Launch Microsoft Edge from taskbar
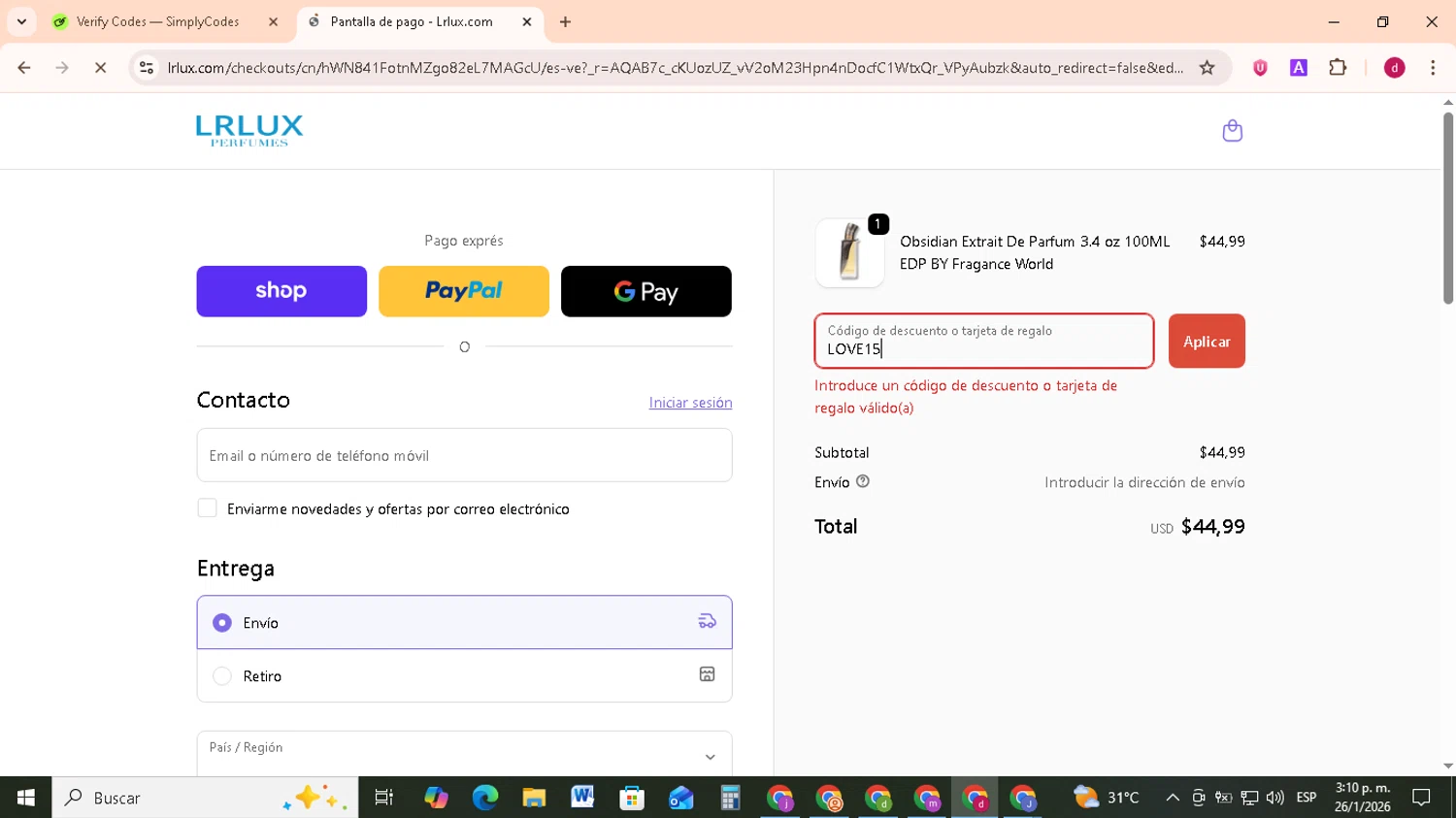This screenshot has height=818, width=1456. 484,798
